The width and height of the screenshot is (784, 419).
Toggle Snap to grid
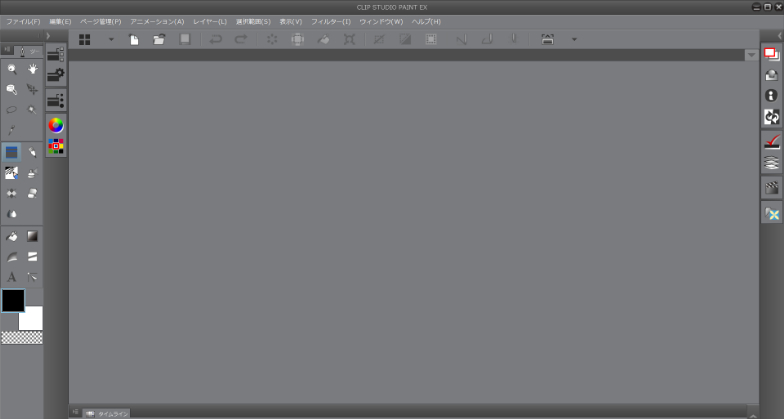(514, 40)
